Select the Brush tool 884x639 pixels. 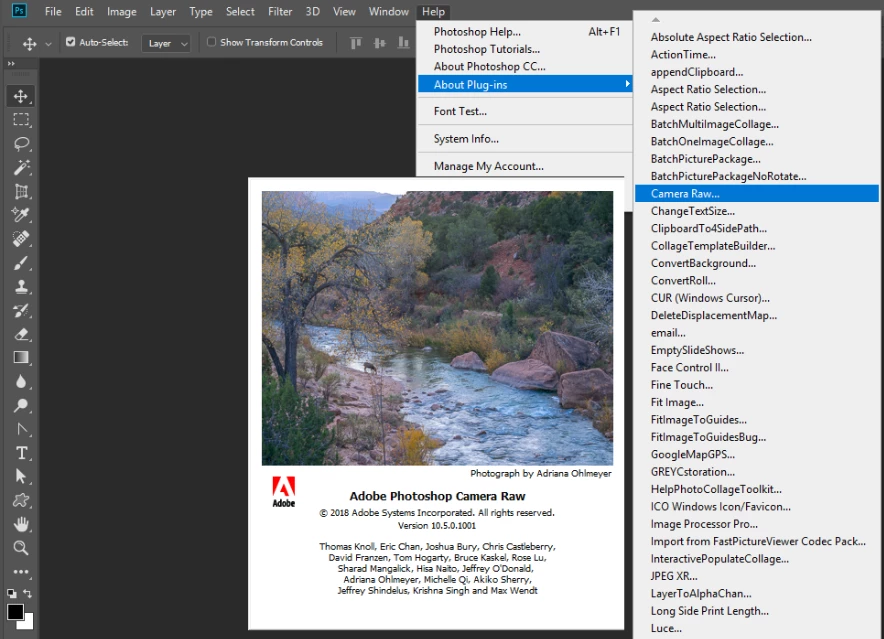(21, 263)
